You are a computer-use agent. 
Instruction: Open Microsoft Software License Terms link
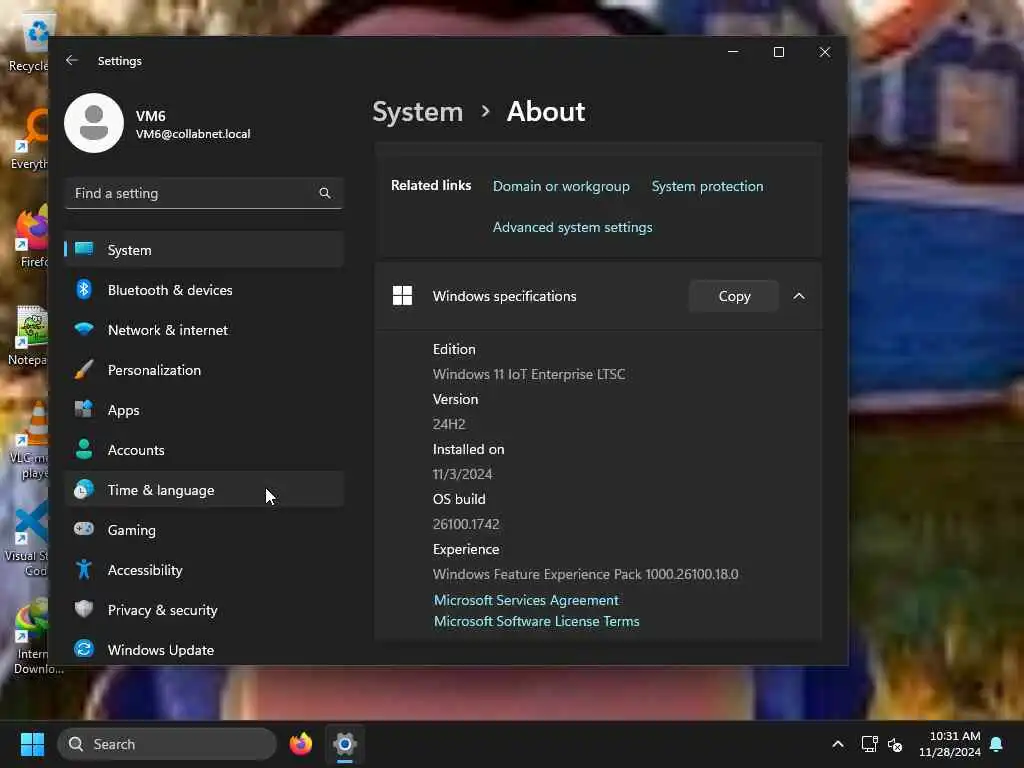pyautogui.click(x=536, y=622)
